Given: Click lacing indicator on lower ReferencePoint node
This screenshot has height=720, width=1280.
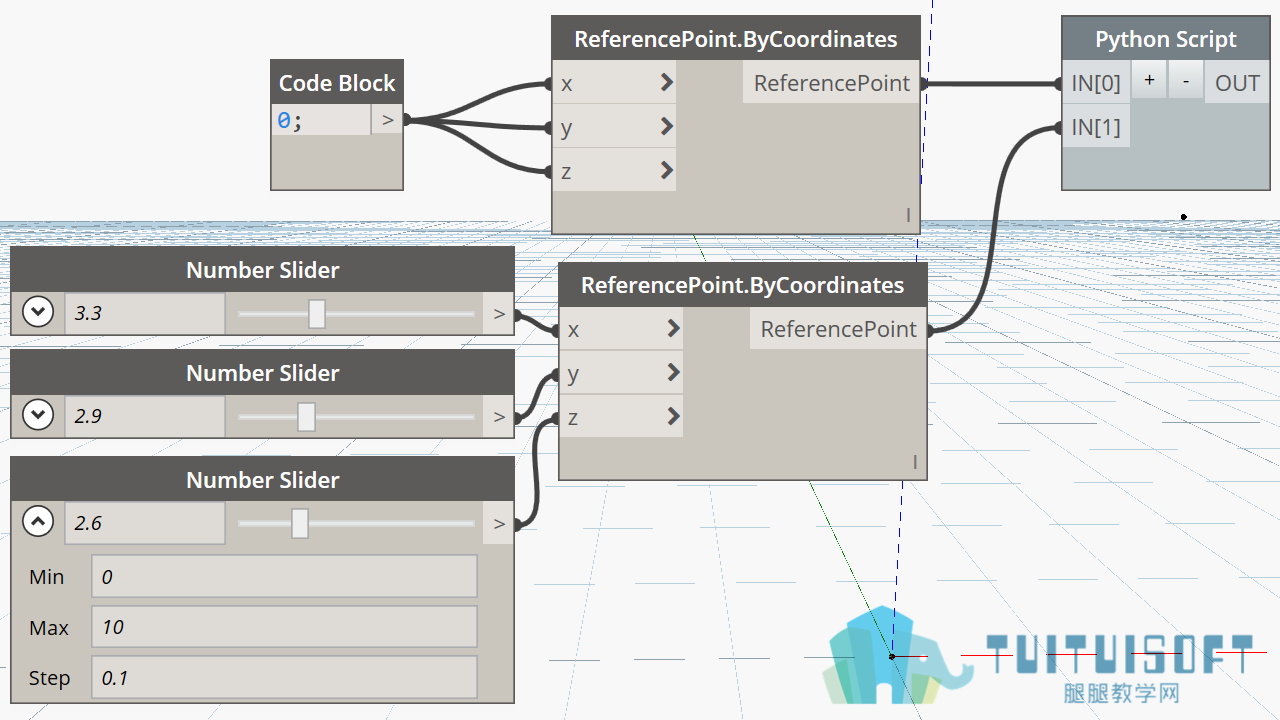Looking at the screenshot, I should pos(914,461).
